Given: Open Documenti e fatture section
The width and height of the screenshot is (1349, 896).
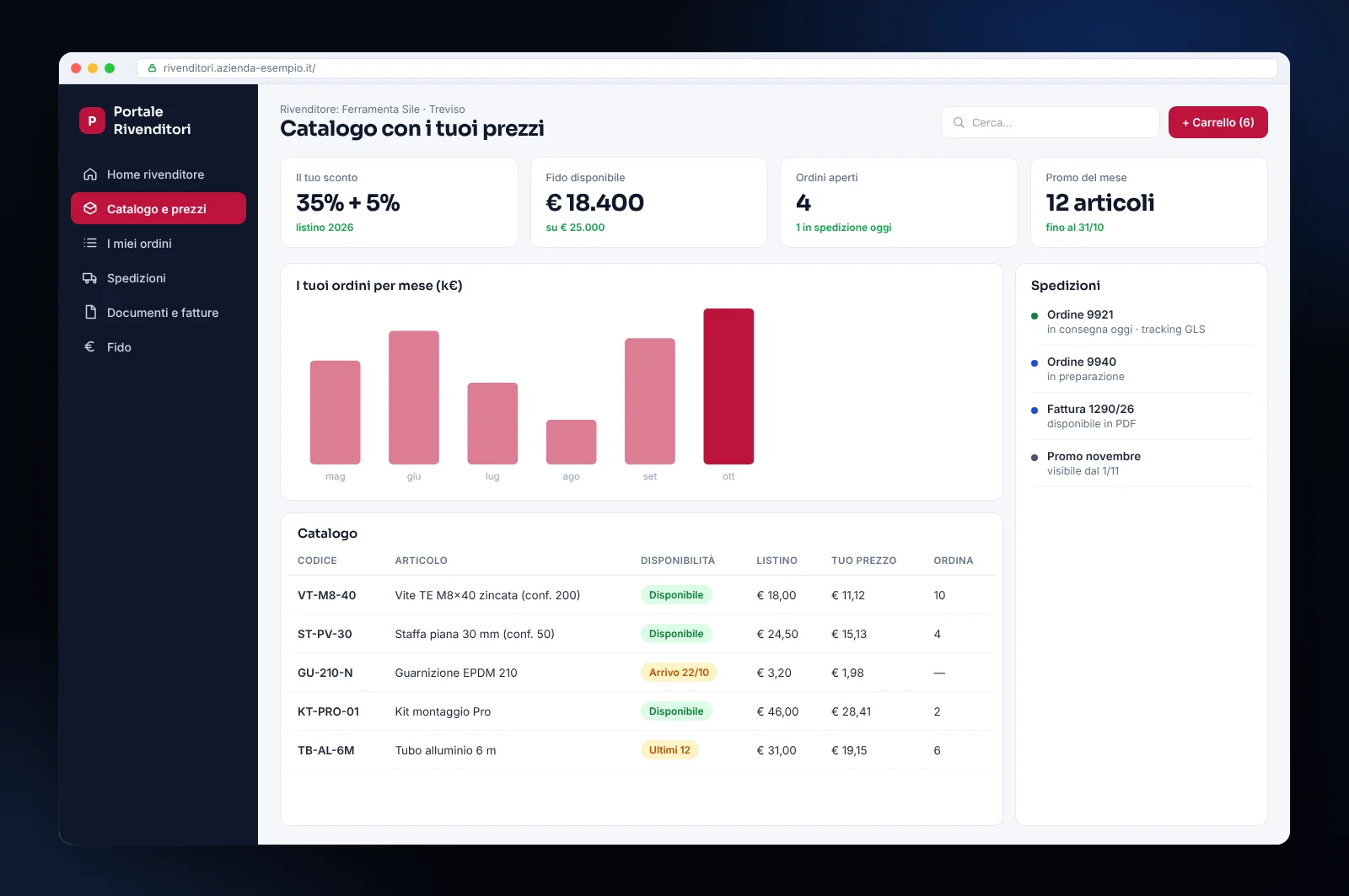Looking at the screenshot, I should pyautogui.click(x=159, y=313).
